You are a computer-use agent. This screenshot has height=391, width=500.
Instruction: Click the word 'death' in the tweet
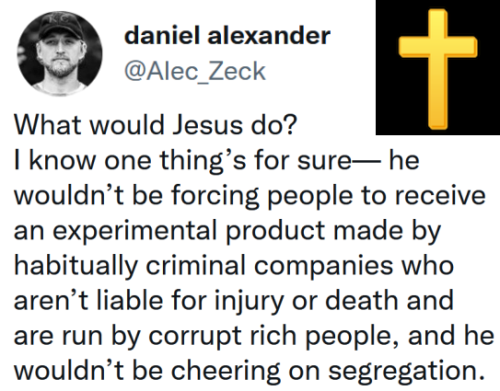(x=362, y=300)
